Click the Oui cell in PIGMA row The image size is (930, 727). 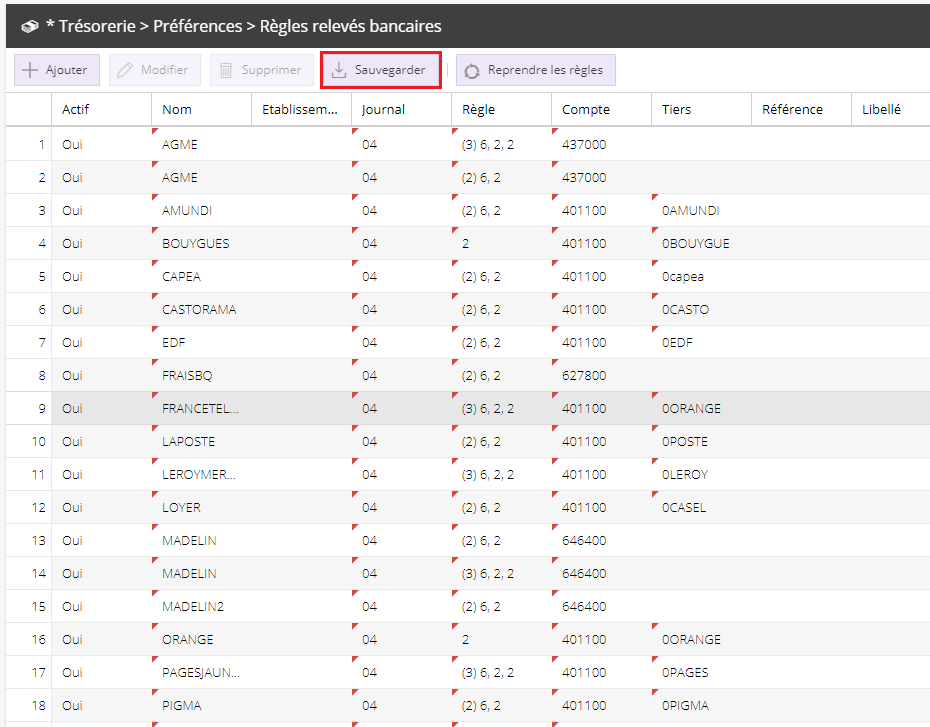101,706
